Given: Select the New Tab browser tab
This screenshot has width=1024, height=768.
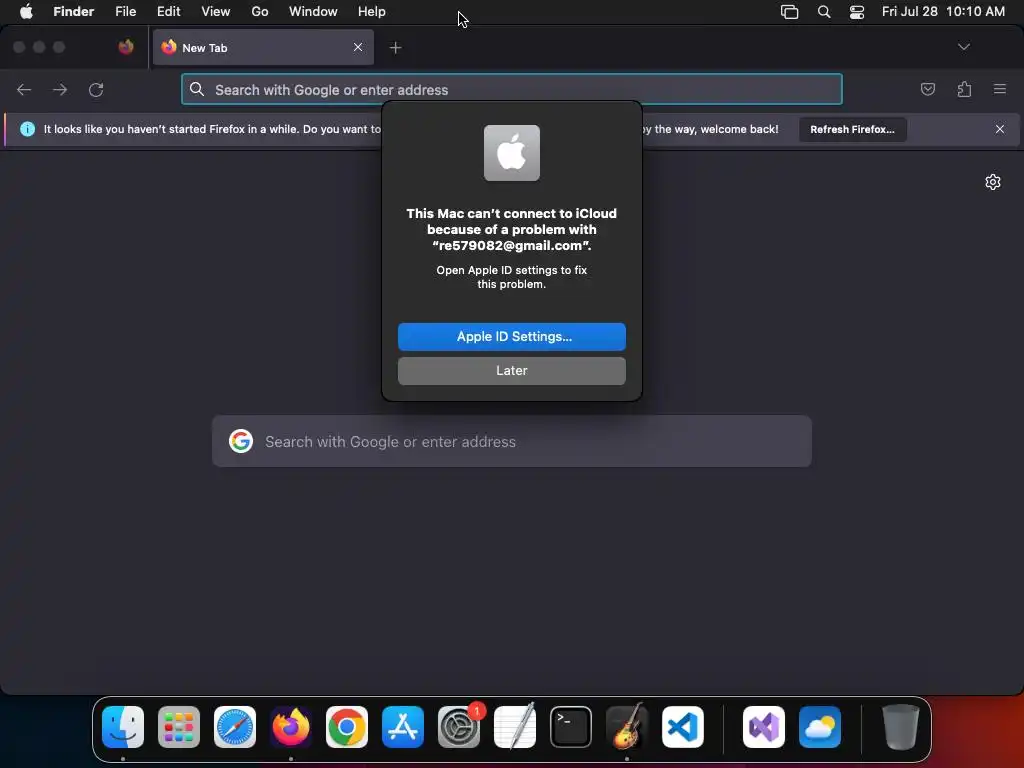Looking at the screenshot, I should pyautogui.click(x=263, y=48).
